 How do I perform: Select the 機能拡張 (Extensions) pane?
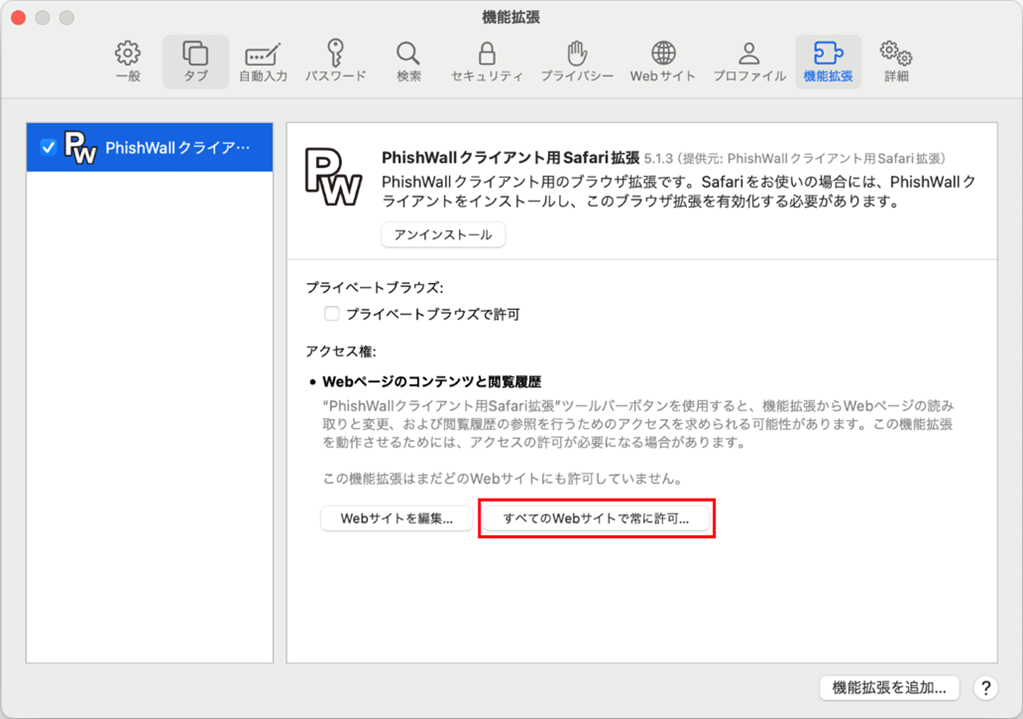point(828,62)
